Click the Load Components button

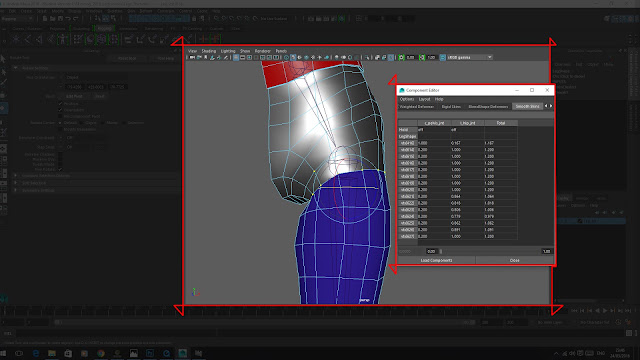[436, 260]
